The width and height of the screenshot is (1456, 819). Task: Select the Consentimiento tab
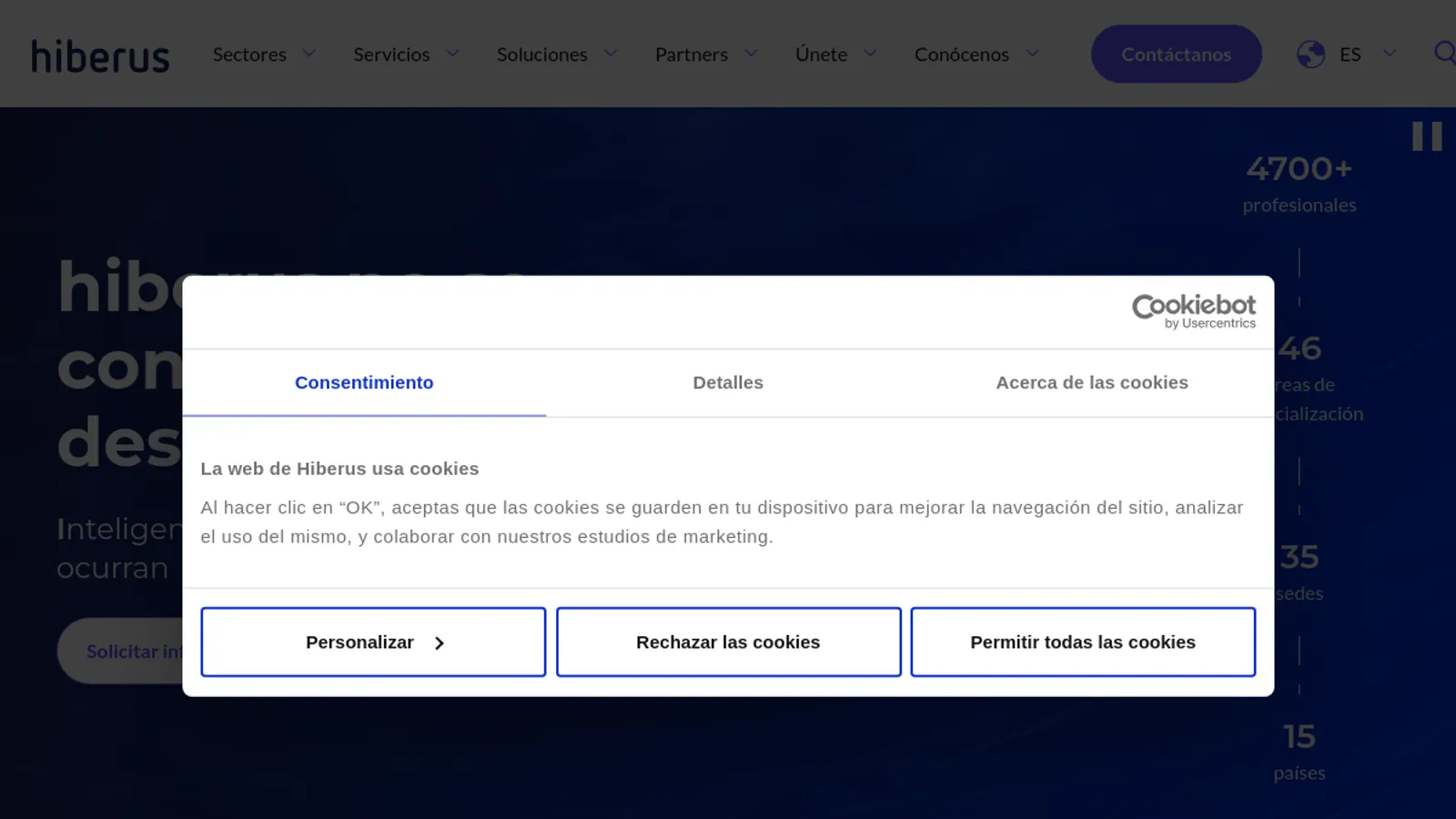pyautogui.click(x=364, y=383)
